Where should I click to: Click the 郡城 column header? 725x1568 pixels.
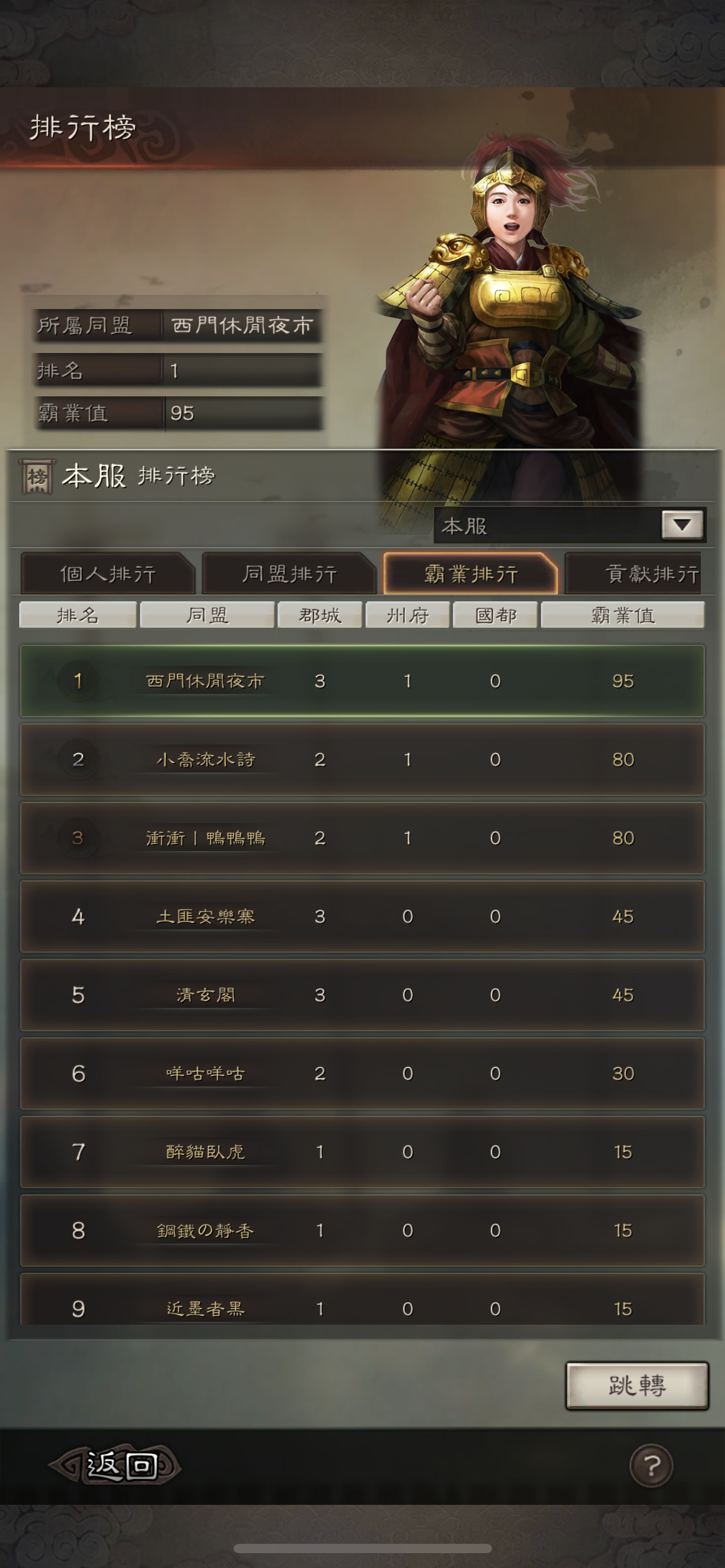320,615
